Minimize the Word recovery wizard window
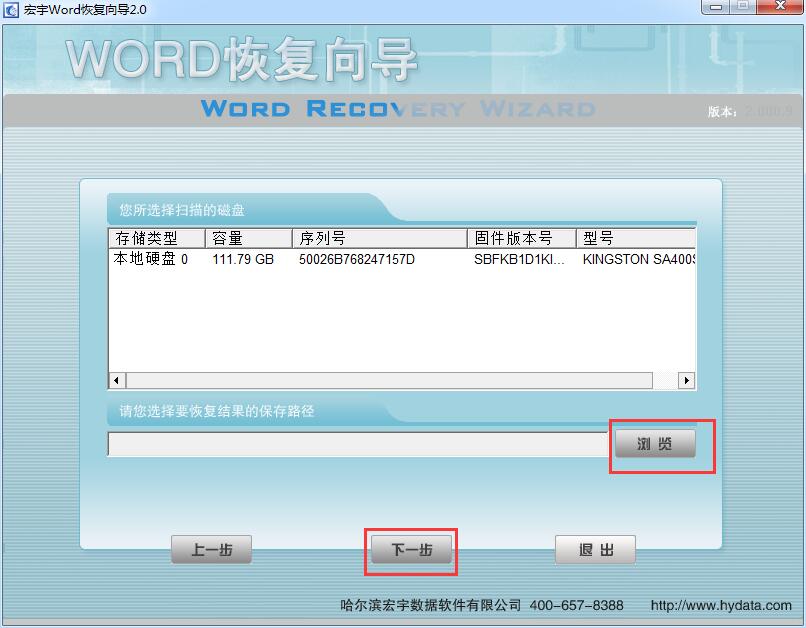 tap(714, 7)
